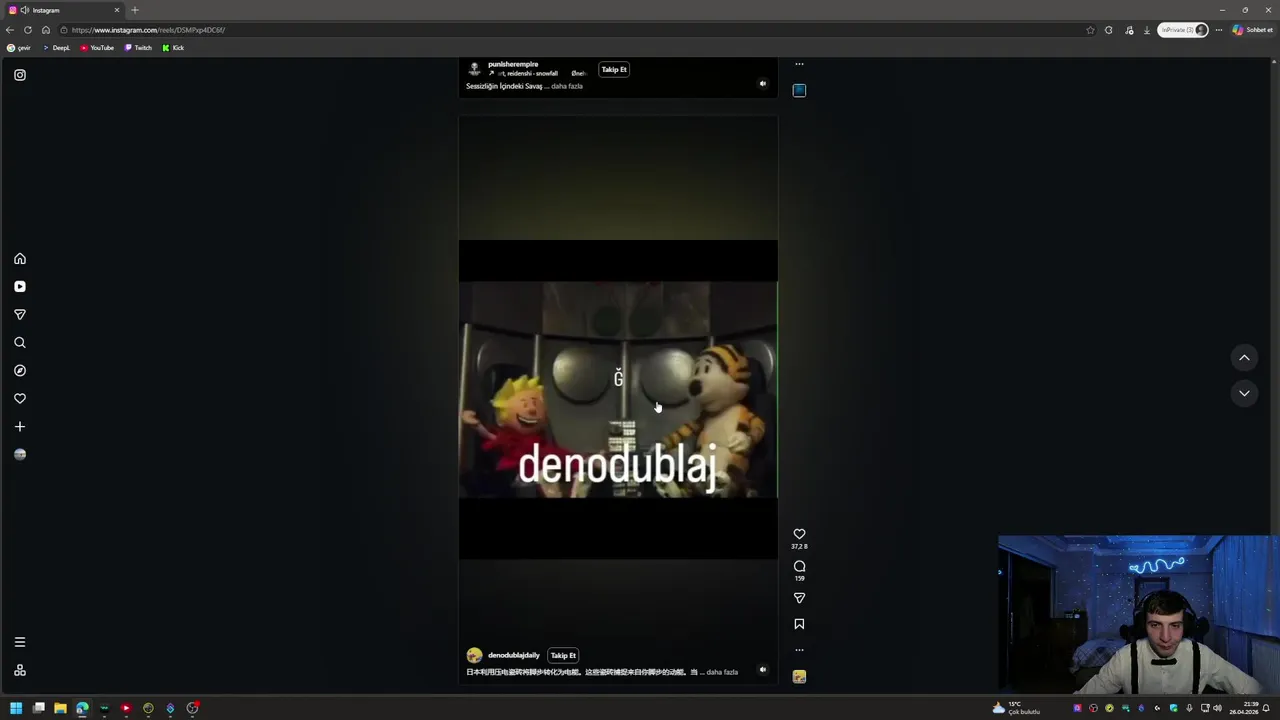Open the browser extensions icon

click(x=1109, y=30)
